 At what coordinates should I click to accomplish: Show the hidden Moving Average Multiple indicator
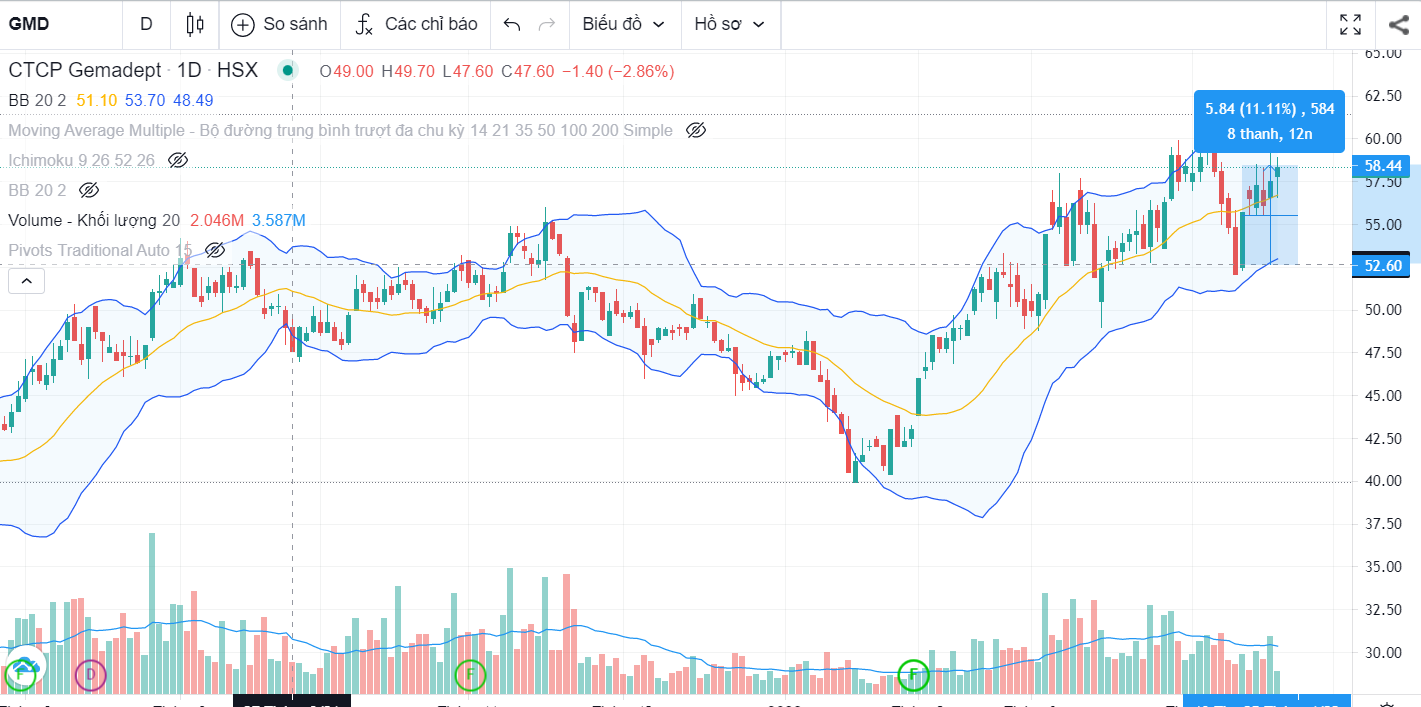point(697,130)
